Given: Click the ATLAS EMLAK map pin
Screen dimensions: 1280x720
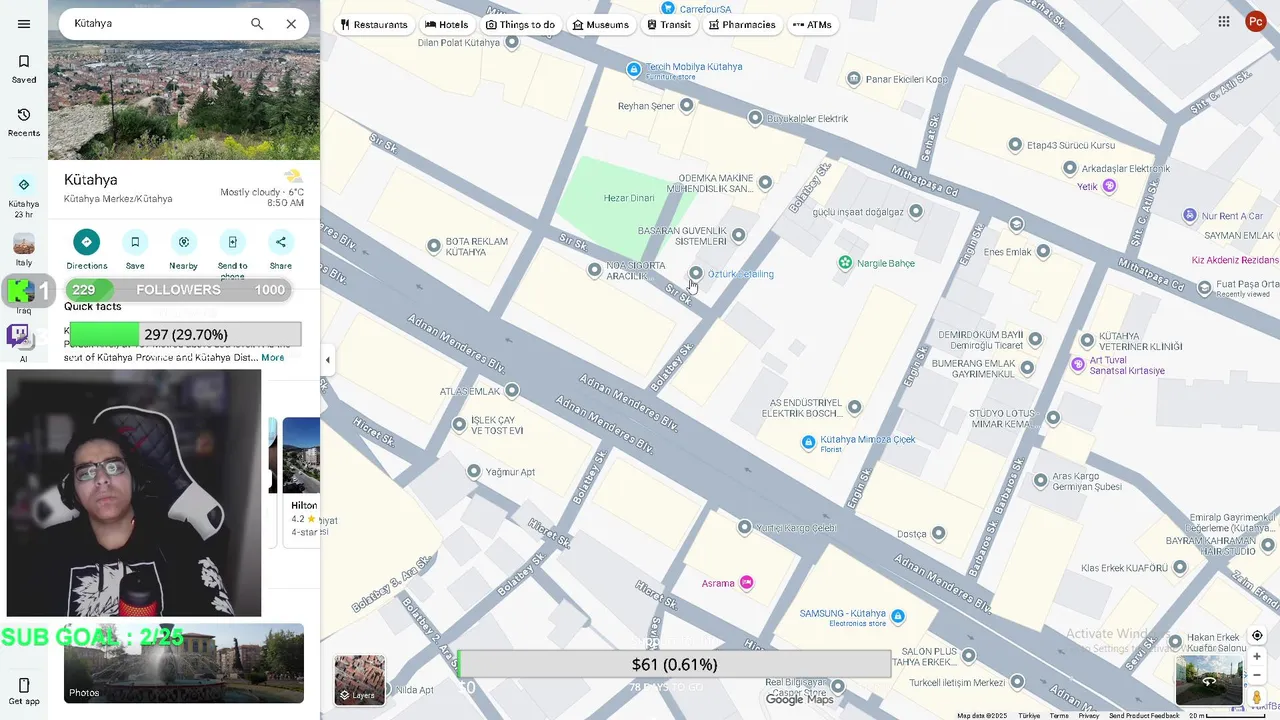Looking at the screenshot, I should click(512, 391).
